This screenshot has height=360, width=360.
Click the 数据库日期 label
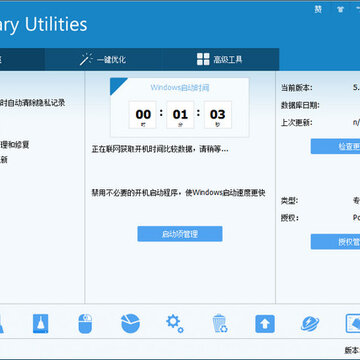pos(300,106)
